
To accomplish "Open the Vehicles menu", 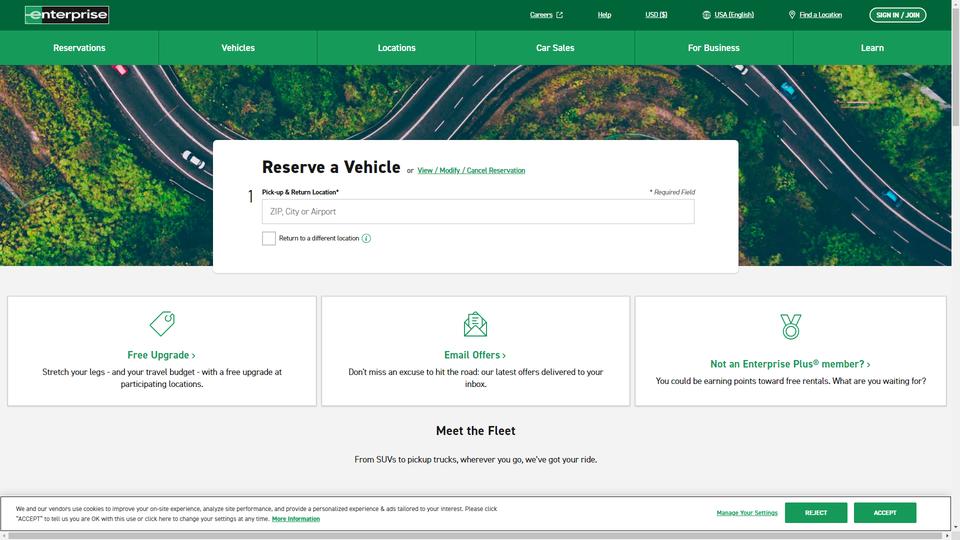I will coord(238,48).
